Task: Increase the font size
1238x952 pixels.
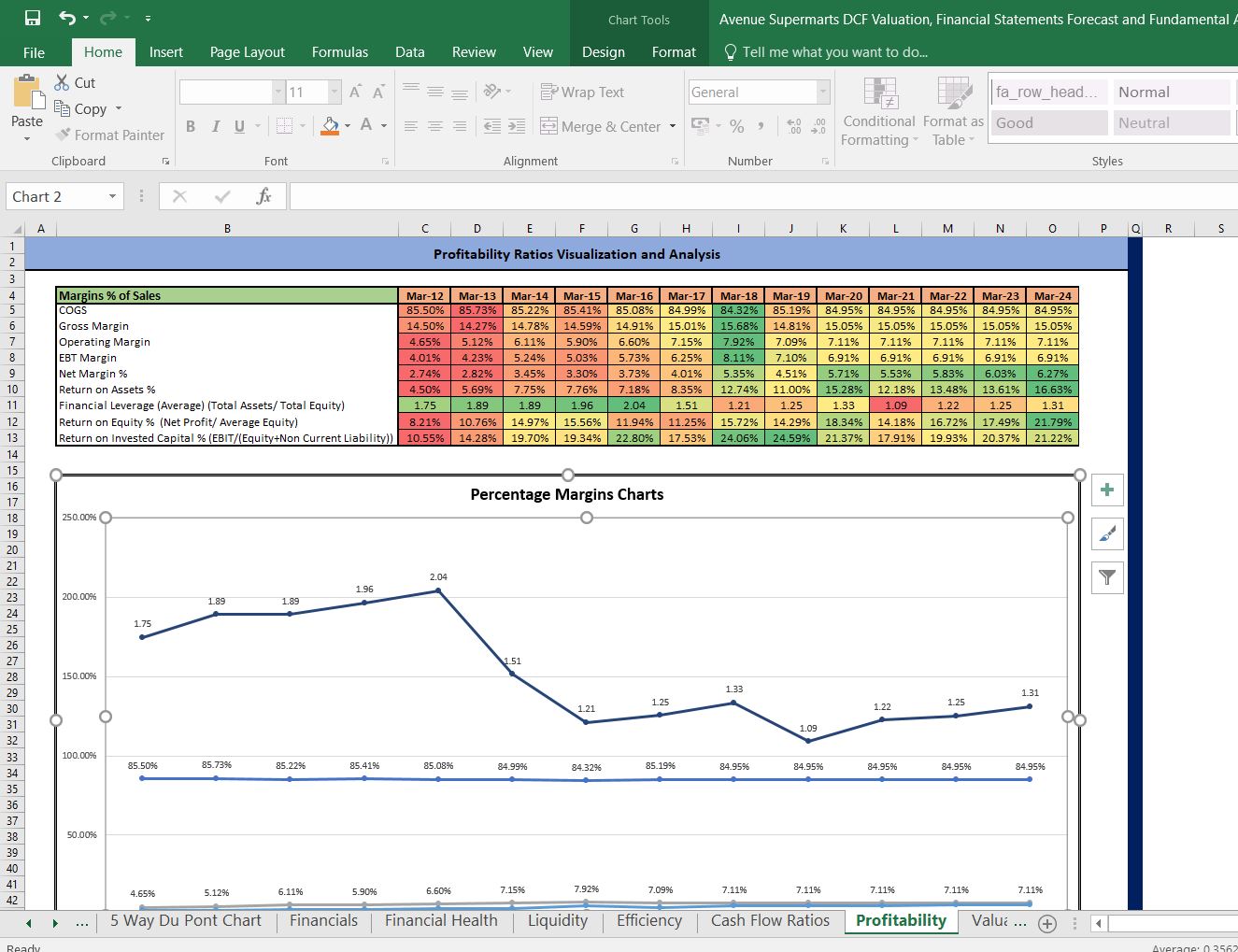Action: click(x=355, y=92)
